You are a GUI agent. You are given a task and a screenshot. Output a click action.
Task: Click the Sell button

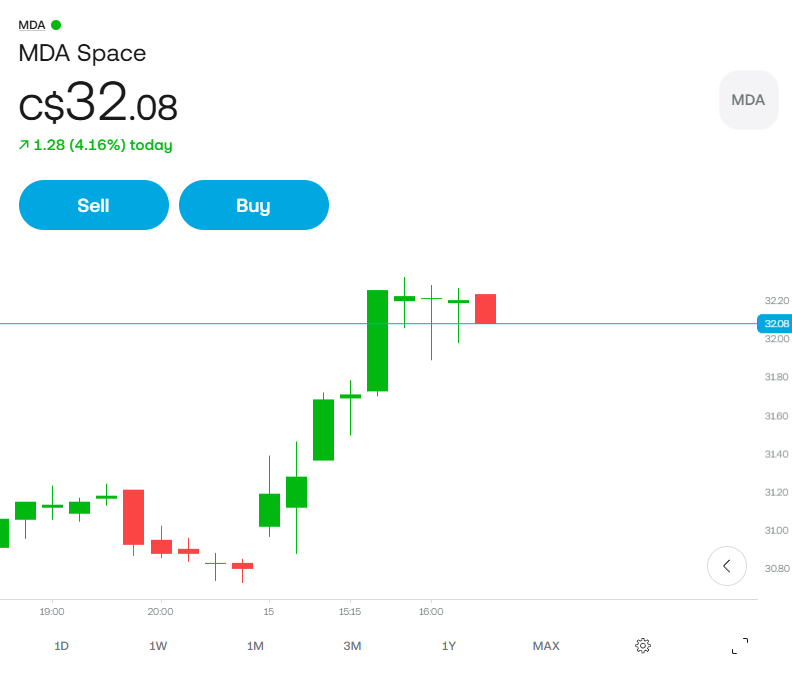coord(94,205)
